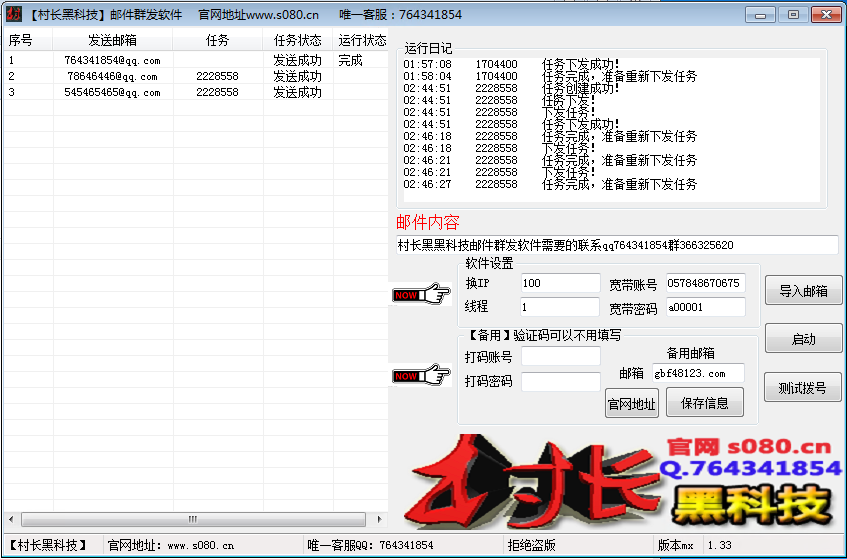Focus the 换IP input field
Viewport: 847px width, 559px height.
[x=560, y=283]
